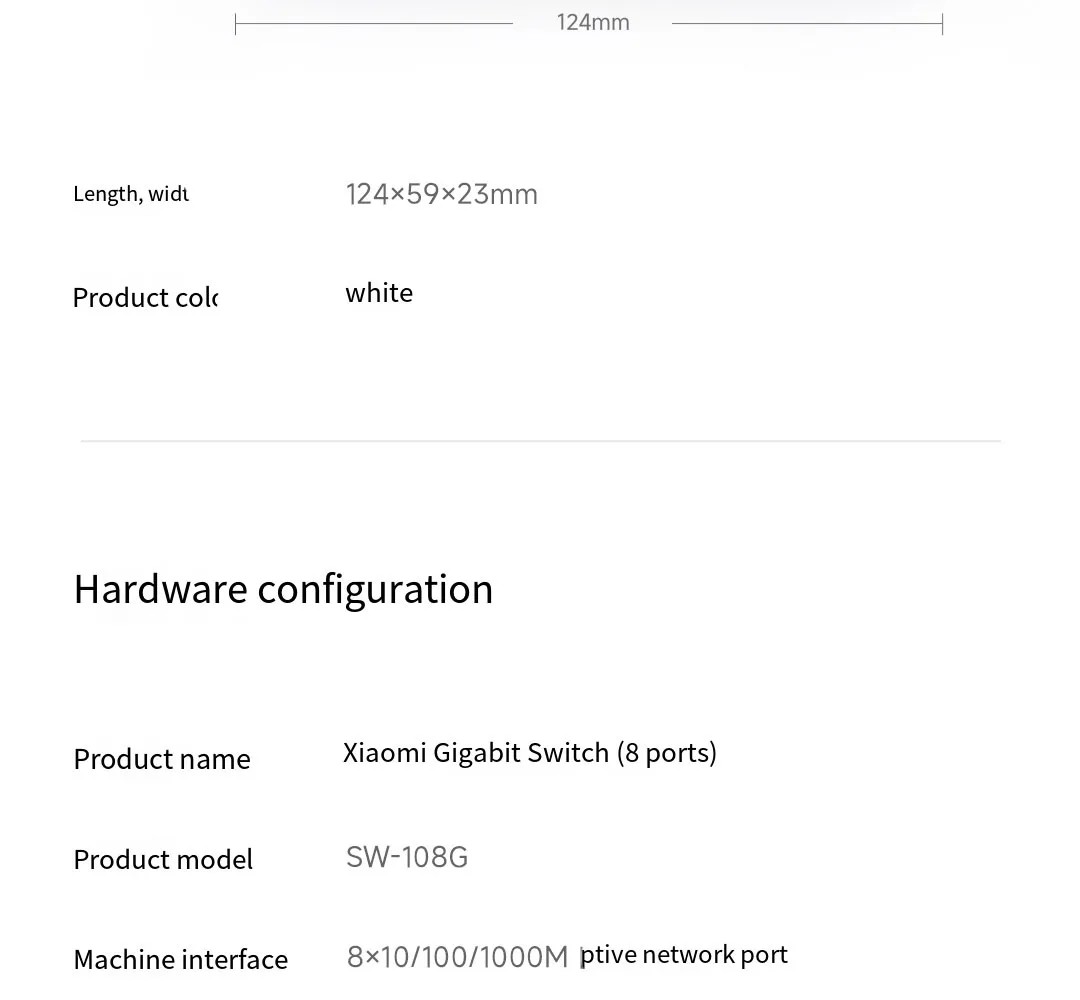The image size is (1080, 1000).
Task: Select Xiaomi Gigabit Switch (8 ports) text
Action: pos(530,753)
